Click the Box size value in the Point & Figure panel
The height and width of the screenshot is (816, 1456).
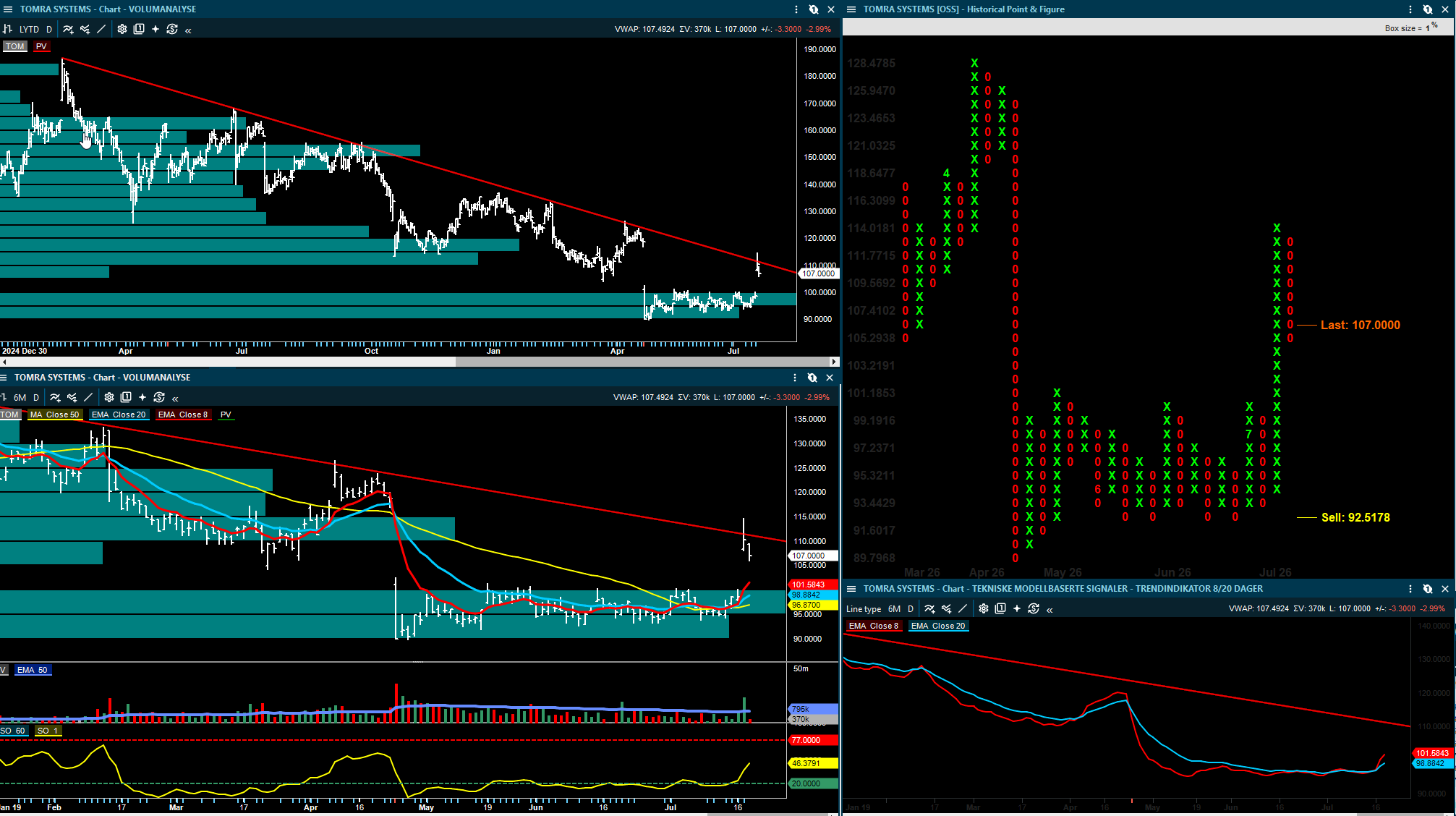1428,28
